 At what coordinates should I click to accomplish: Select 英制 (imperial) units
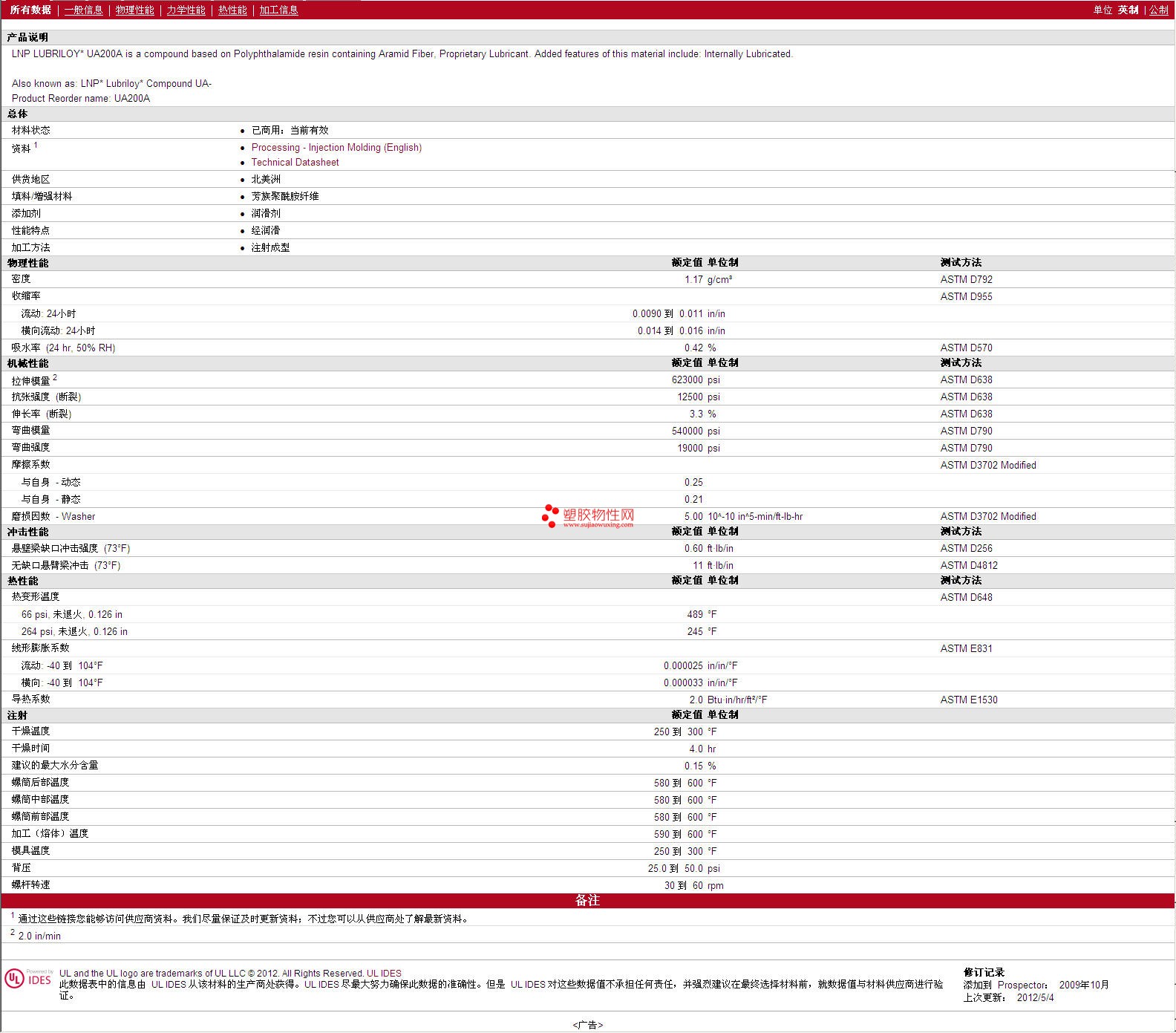coord(1128,10)
